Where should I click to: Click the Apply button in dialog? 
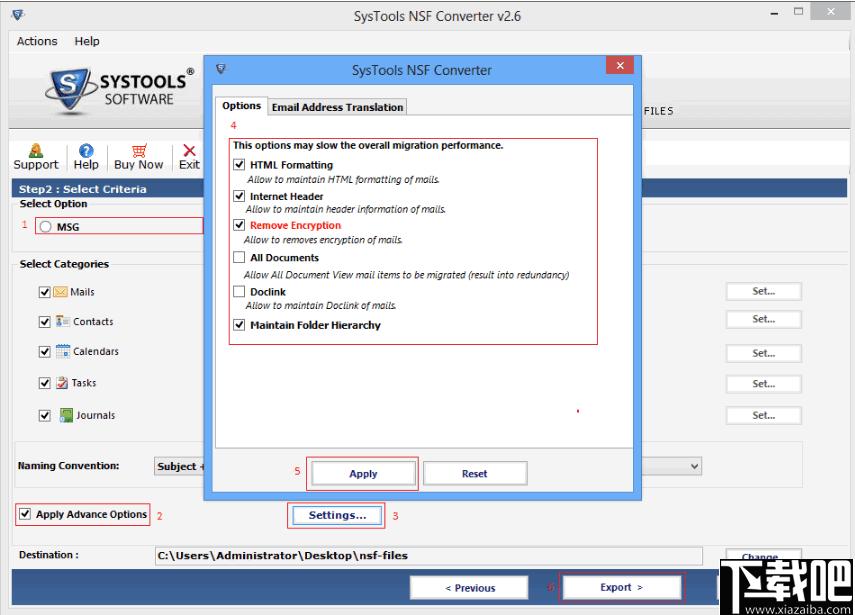pos(363,474)
